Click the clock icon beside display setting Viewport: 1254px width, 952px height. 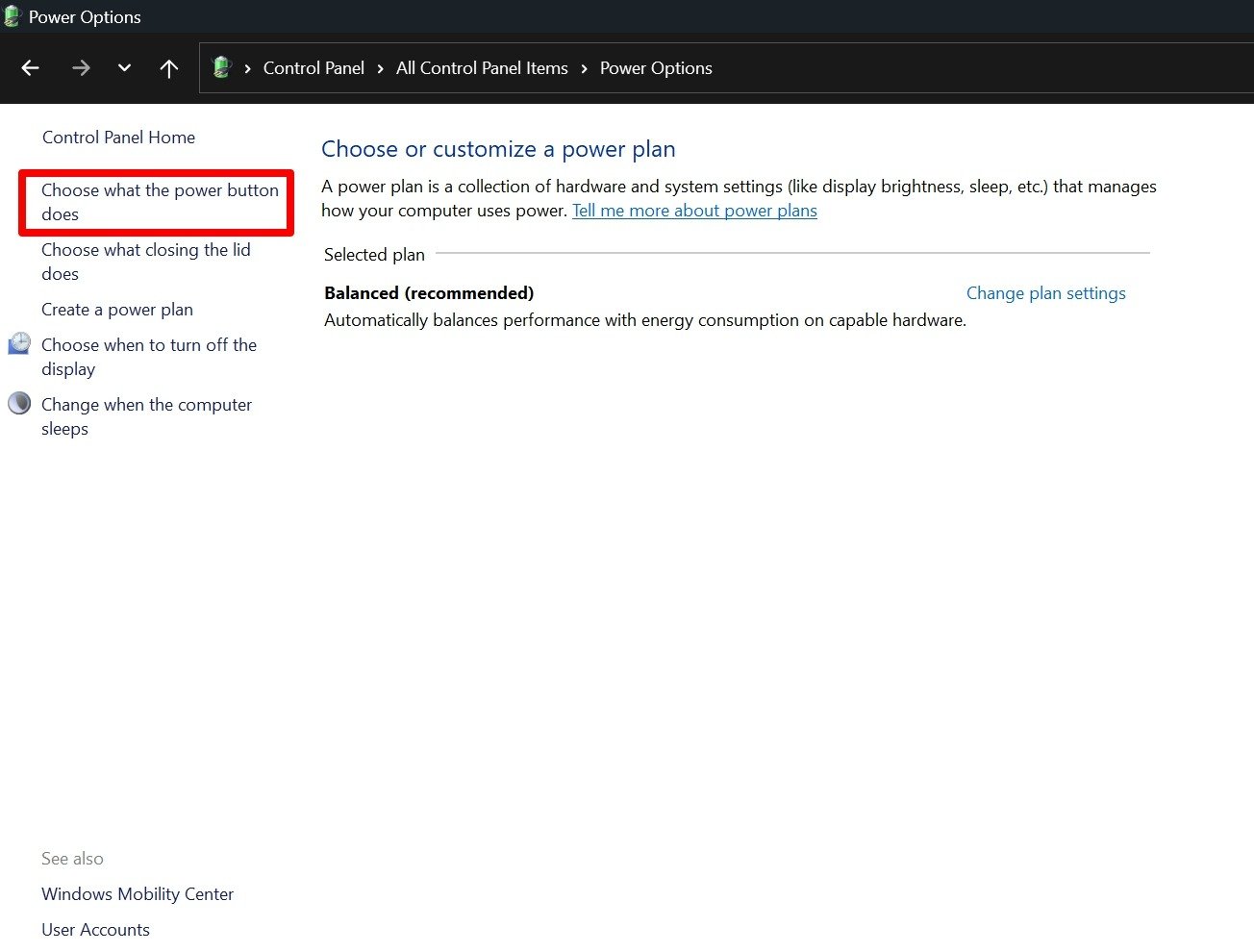coord(19,343)
